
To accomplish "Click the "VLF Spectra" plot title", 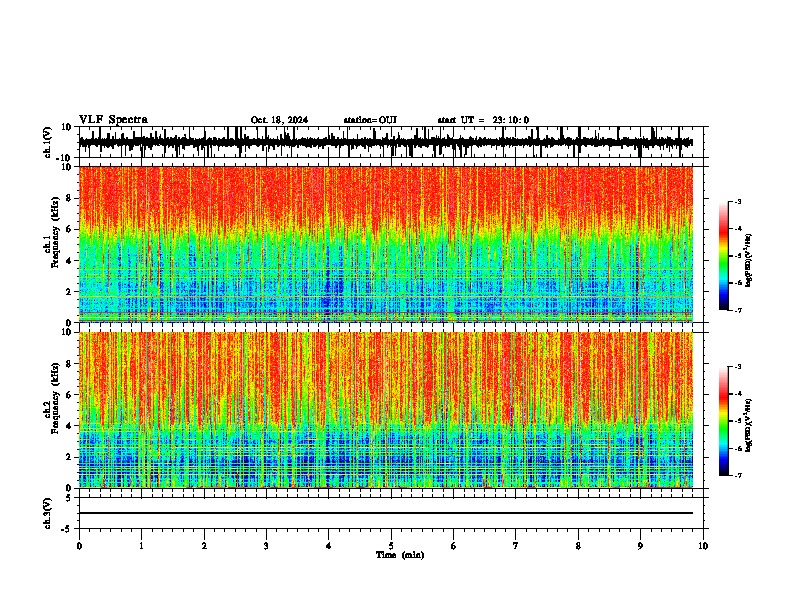I will click(x=113, y=120).
